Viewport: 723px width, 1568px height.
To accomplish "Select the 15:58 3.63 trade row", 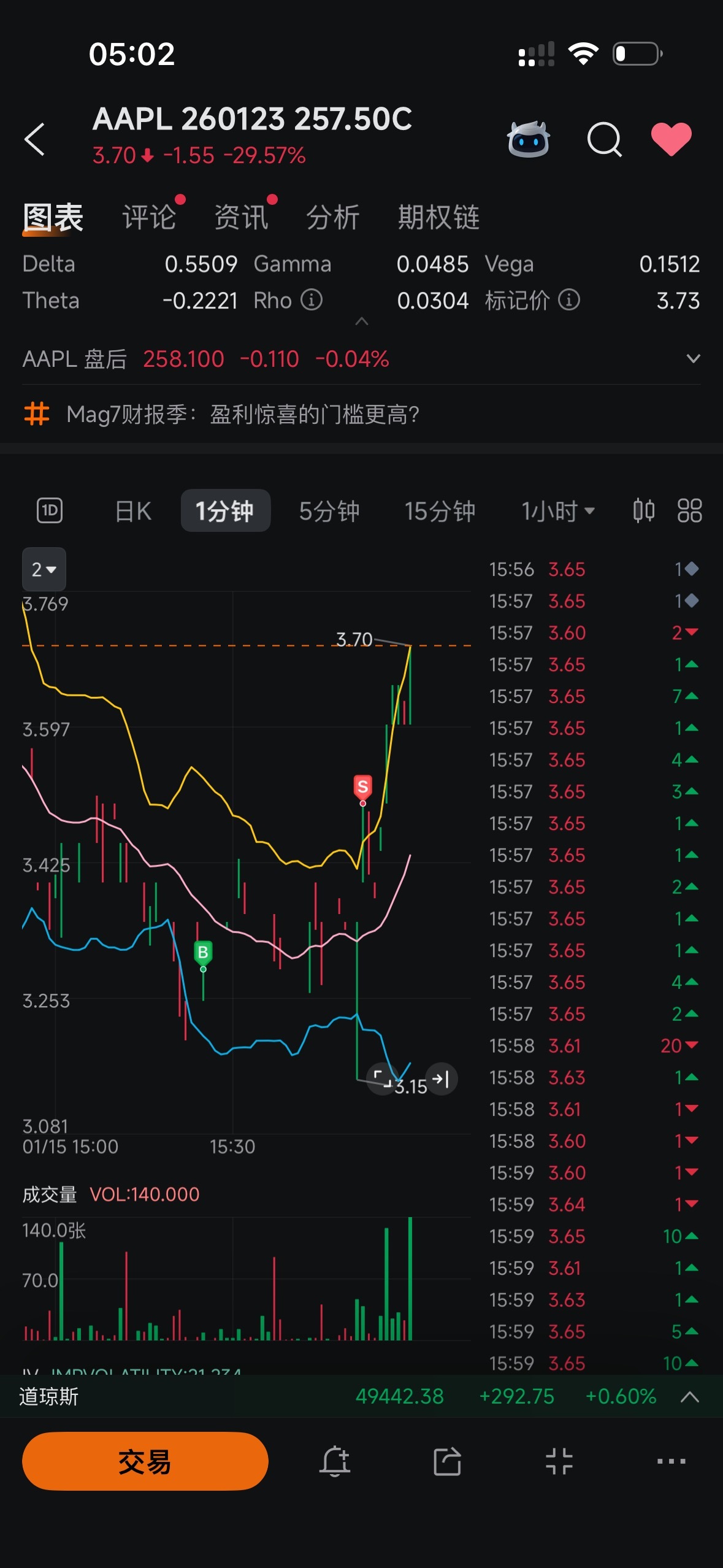I will pos(594,1077).
